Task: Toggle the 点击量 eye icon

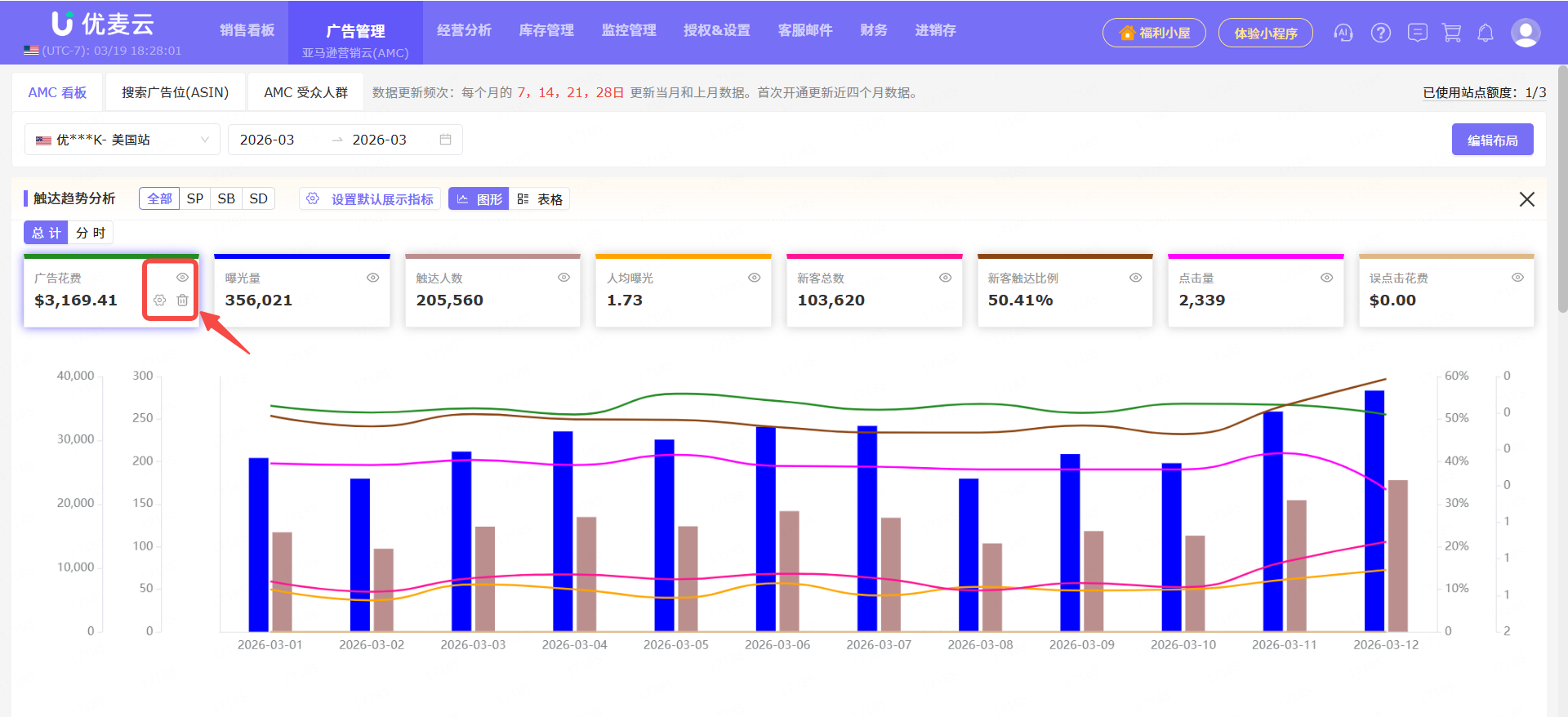Action: (x=1326, y=278)
